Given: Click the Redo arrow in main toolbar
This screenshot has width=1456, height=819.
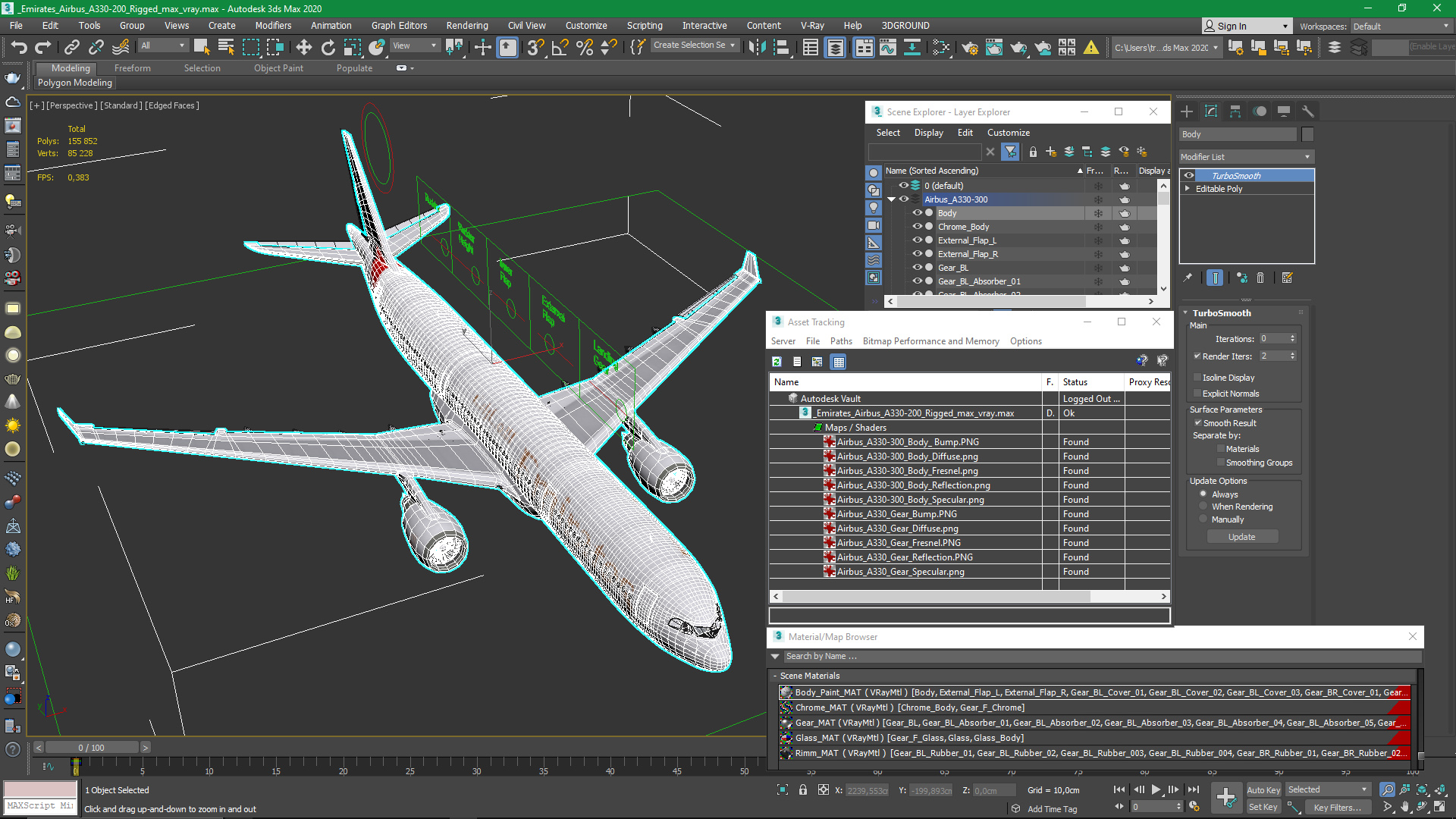Looking at the screenshot, I should coord(43,47).
